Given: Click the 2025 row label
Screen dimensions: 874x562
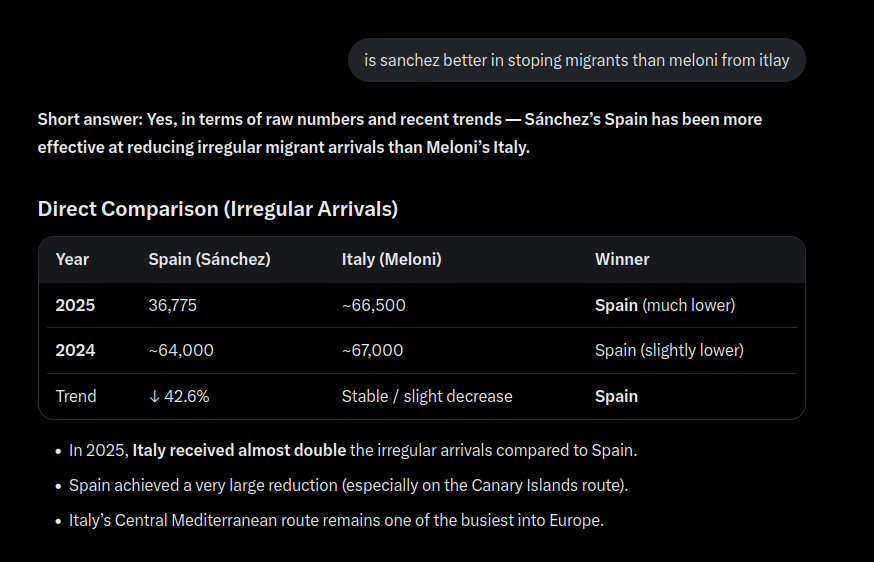Looking at the screenshot, I should (75, 305).
